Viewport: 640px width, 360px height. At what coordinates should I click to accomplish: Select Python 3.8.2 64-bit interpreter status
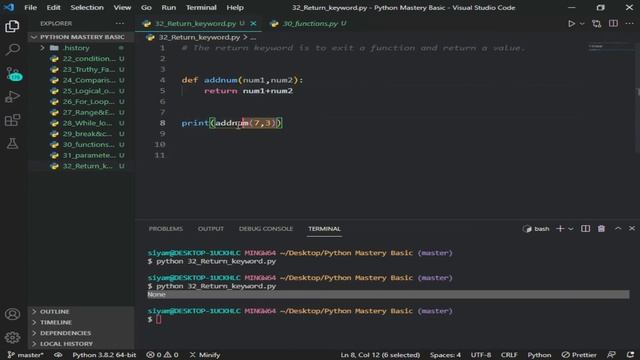(x=104, y=355)
